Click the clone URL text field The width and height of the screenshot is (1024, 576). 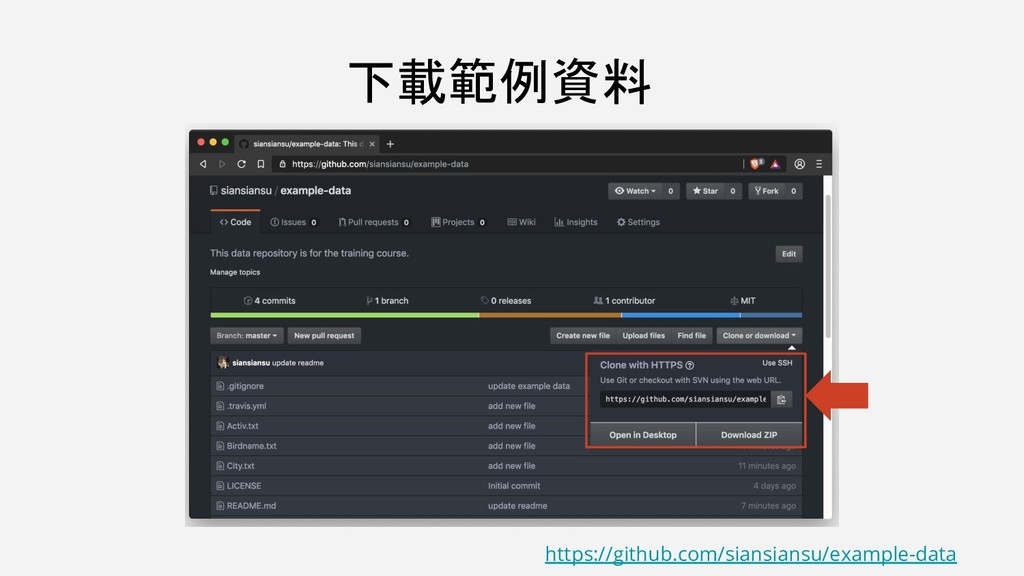(685, 399)
